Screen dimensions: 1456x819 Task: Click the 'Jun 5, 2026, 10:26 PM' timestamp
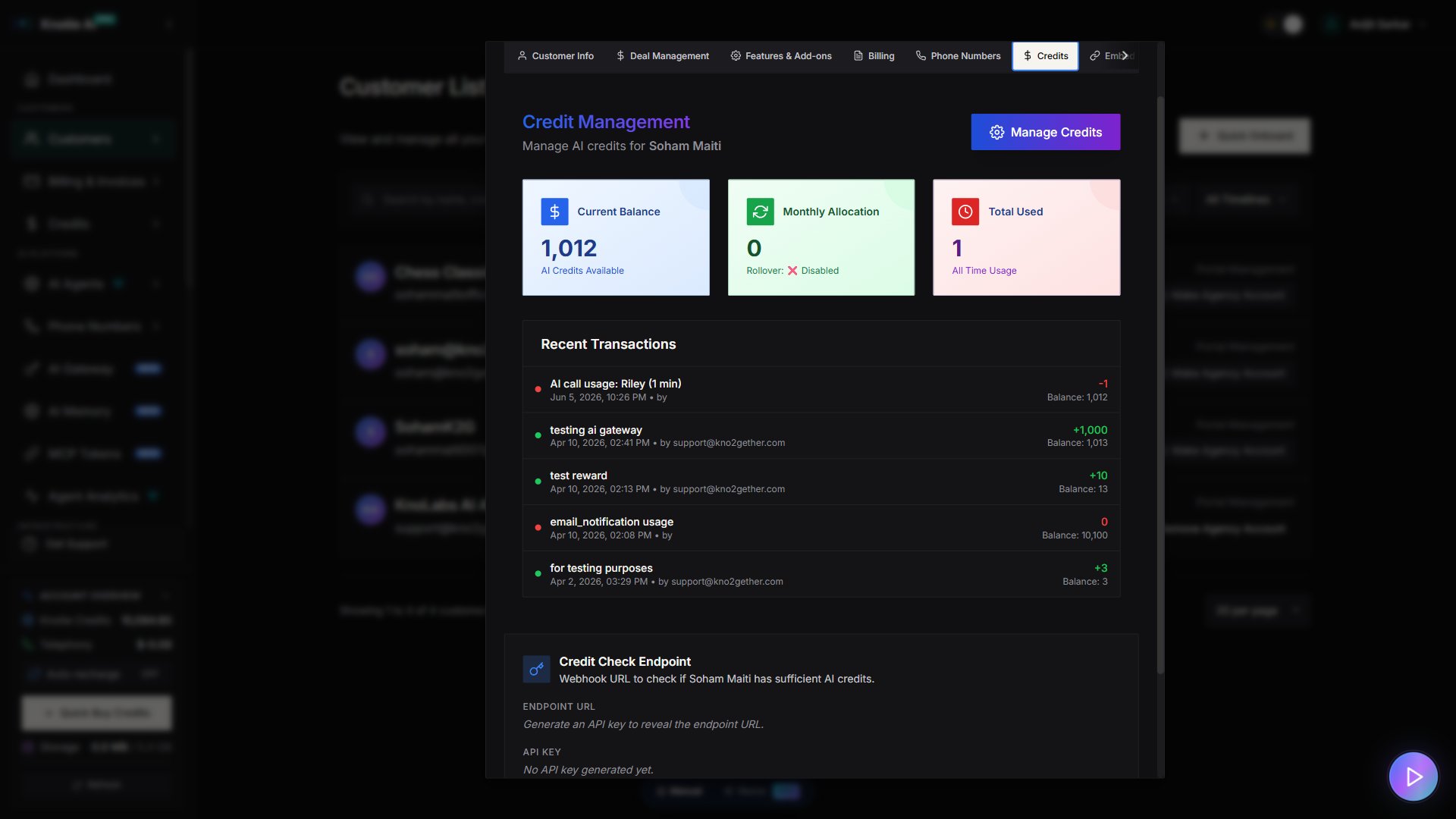tap(598, 397)
